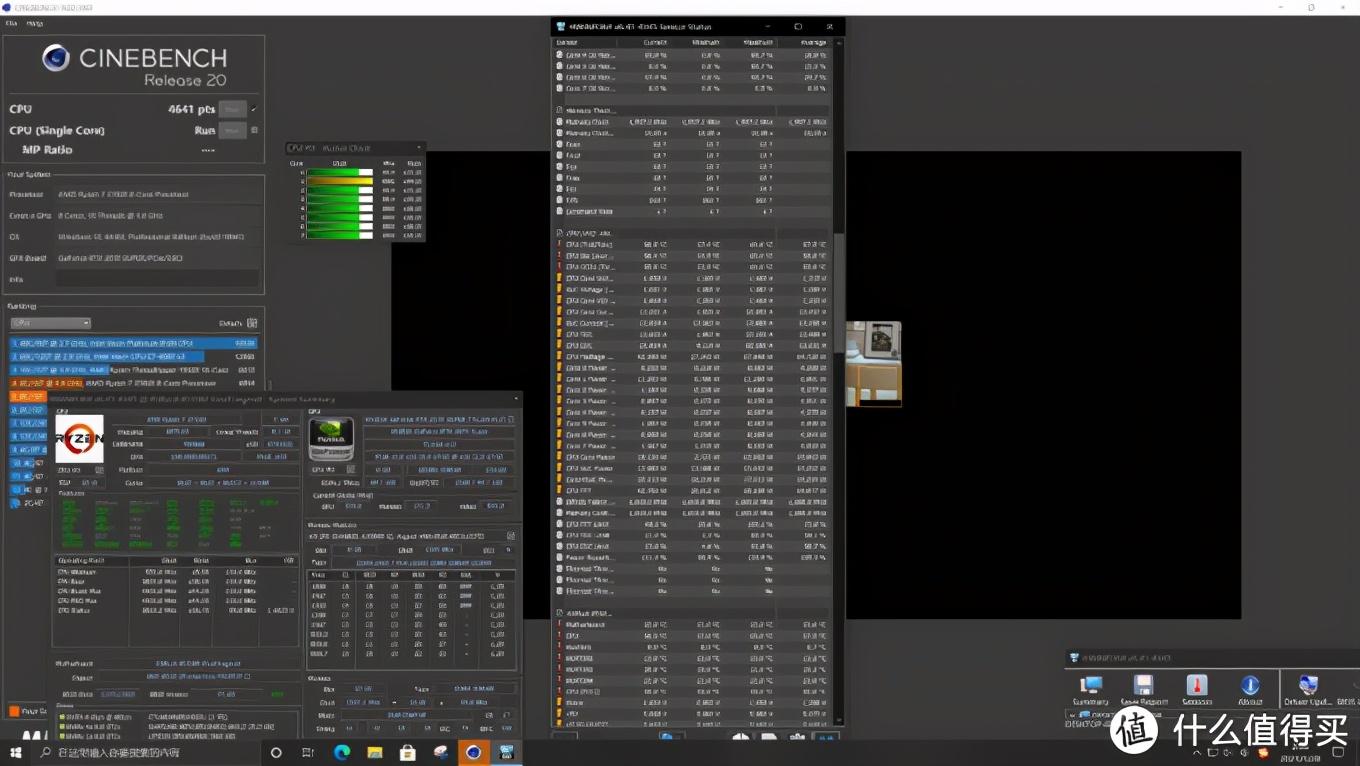
Task: Click Run button beside CPU score
Action: click(x=233, y=109)
